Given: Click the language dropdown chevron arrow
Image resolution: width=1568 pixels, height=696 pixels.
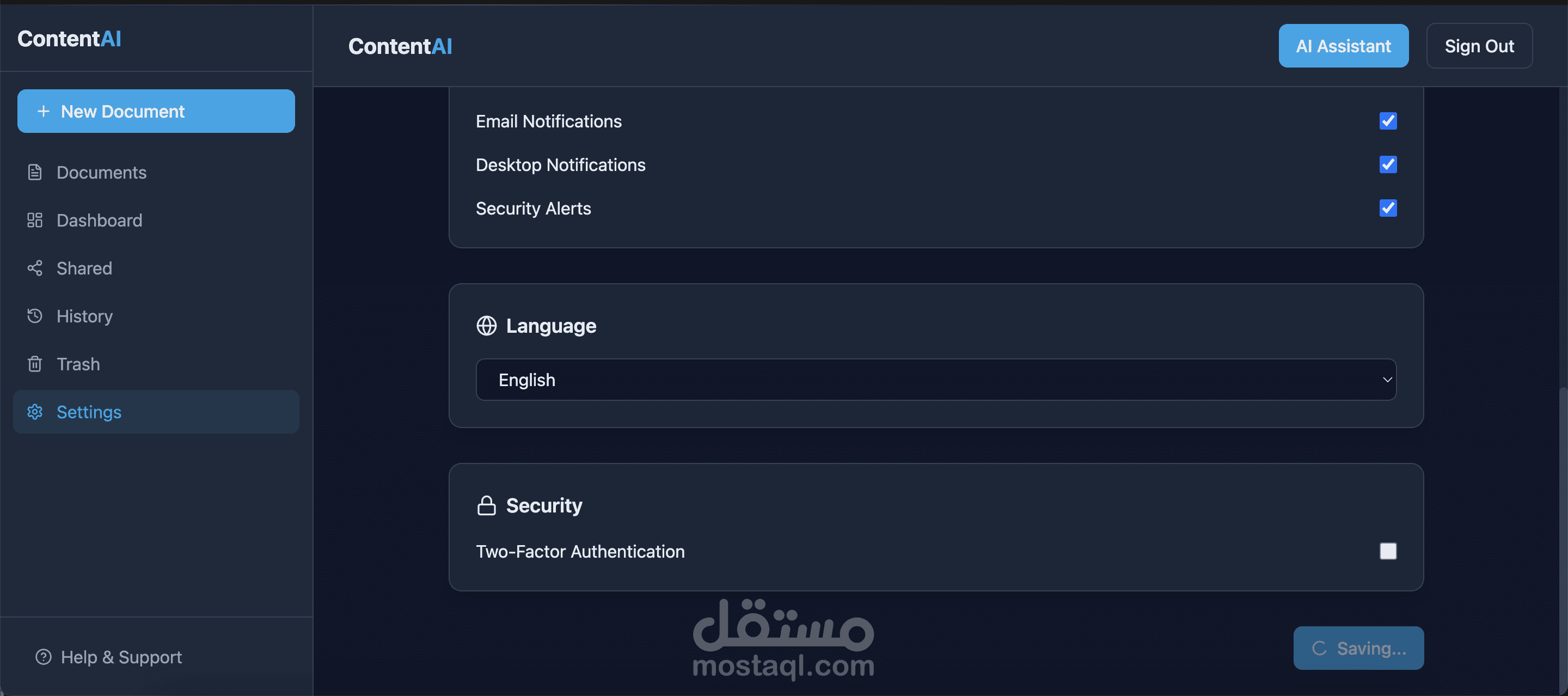Looking at the screenshot, I should click(x=1387, y=380).
